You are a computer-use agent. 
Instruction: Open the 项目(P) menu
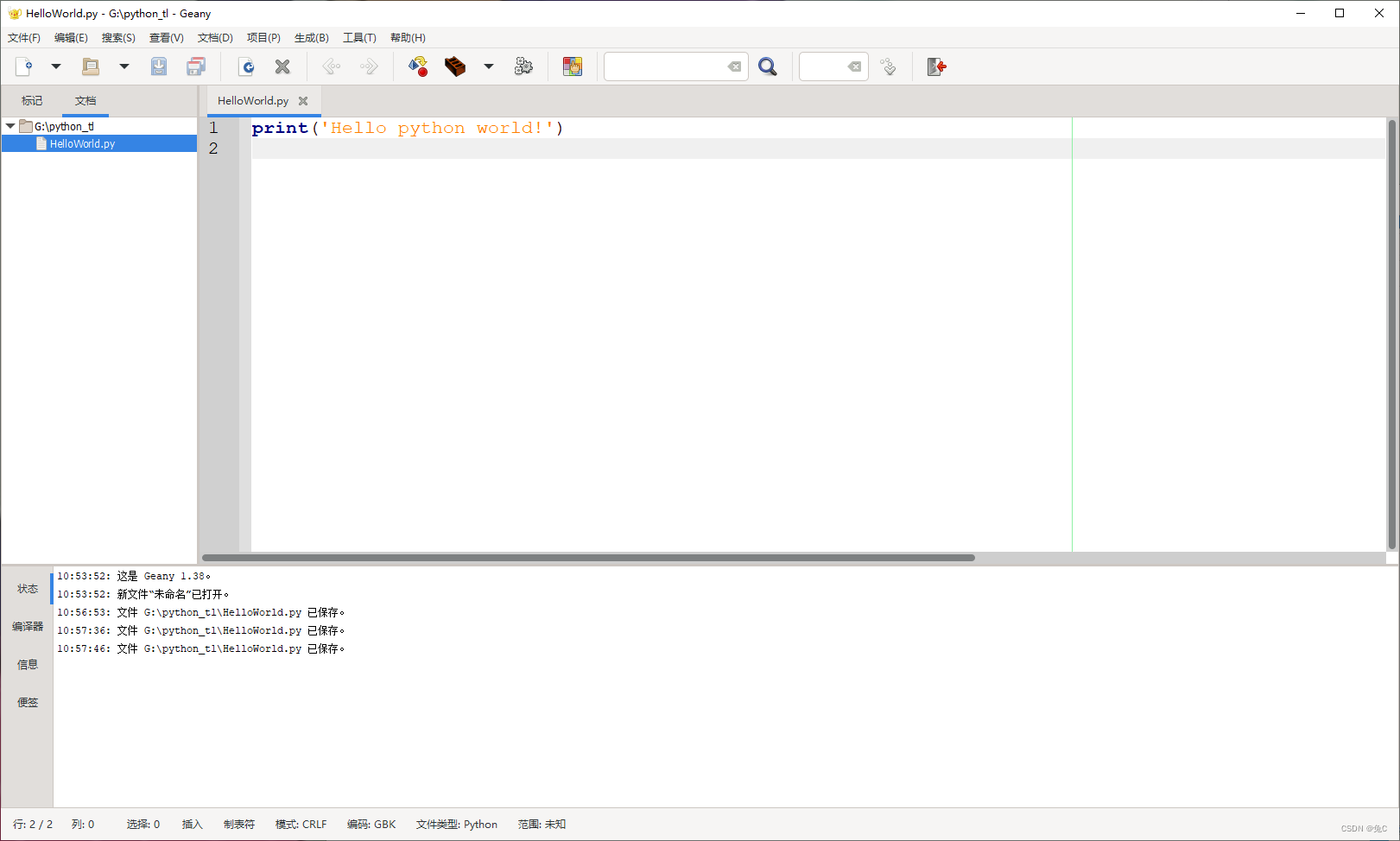coord(263,38)
